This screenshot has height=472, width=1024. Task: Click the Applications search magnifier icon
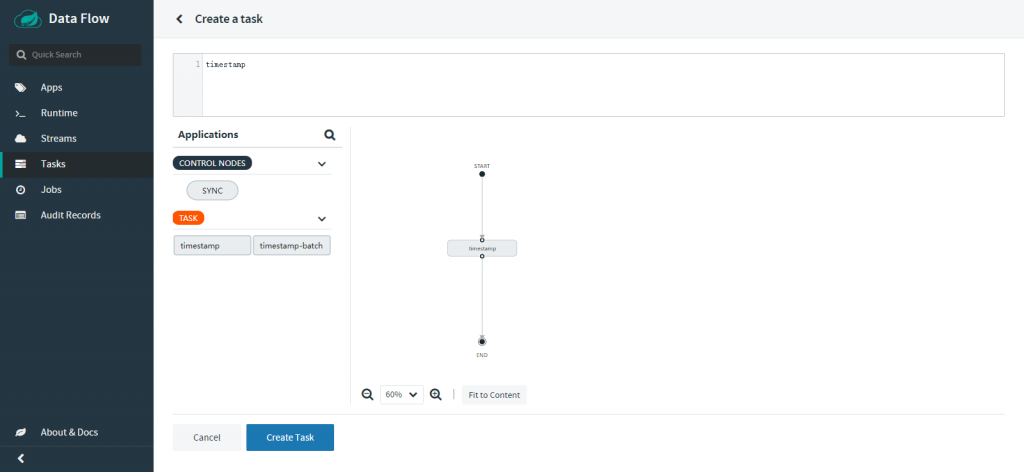[x=330, y=134]
